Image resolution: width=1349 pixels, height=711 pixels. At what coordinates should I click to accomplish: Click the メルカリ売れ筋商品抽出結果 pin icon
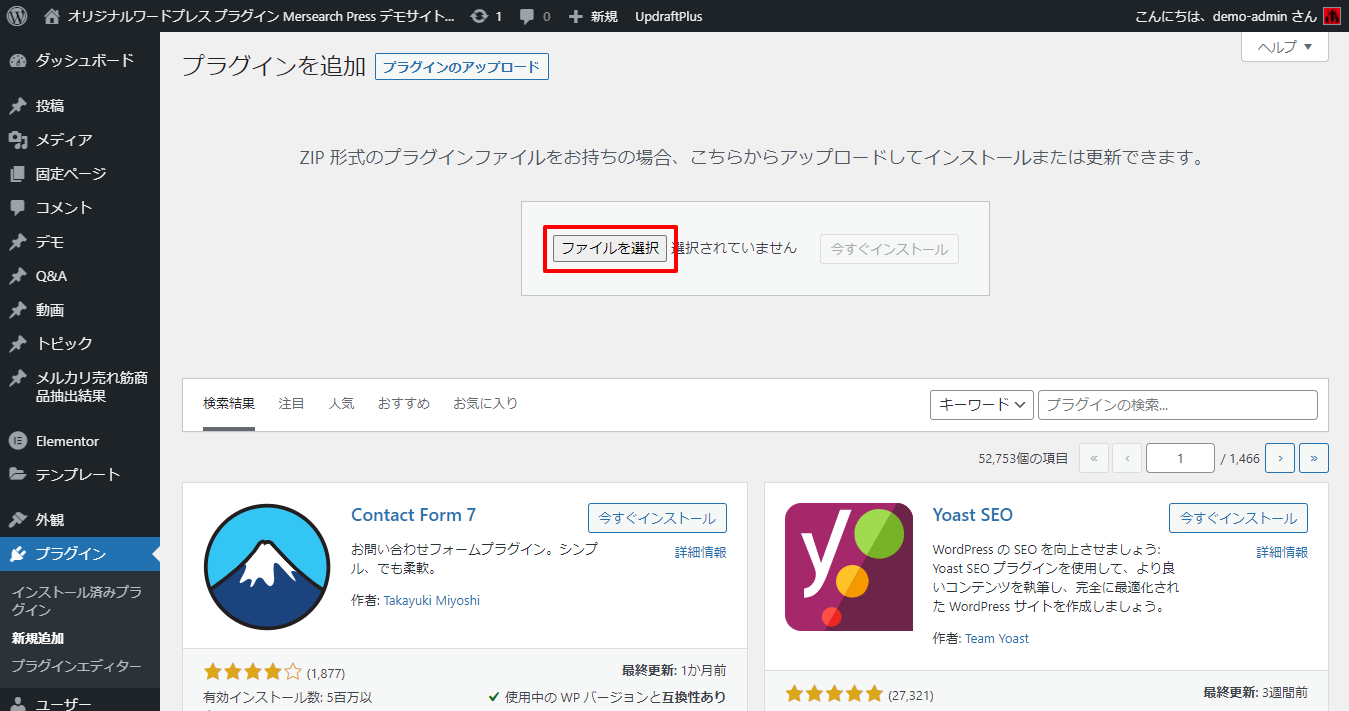coord(17,378)
